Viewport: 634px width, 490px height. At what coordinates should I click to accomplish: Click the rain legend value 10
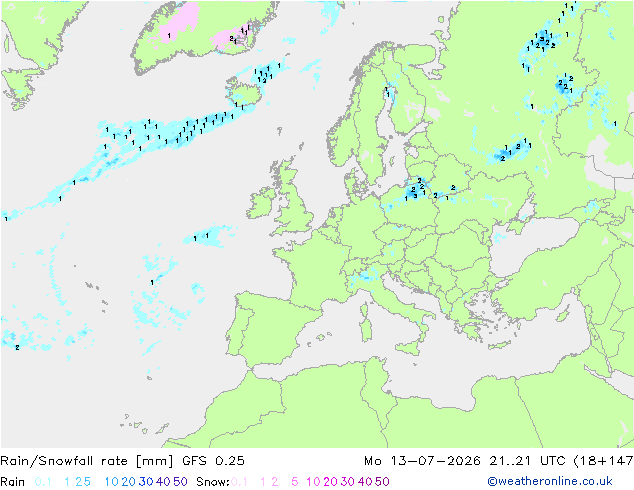pos(112,482)
